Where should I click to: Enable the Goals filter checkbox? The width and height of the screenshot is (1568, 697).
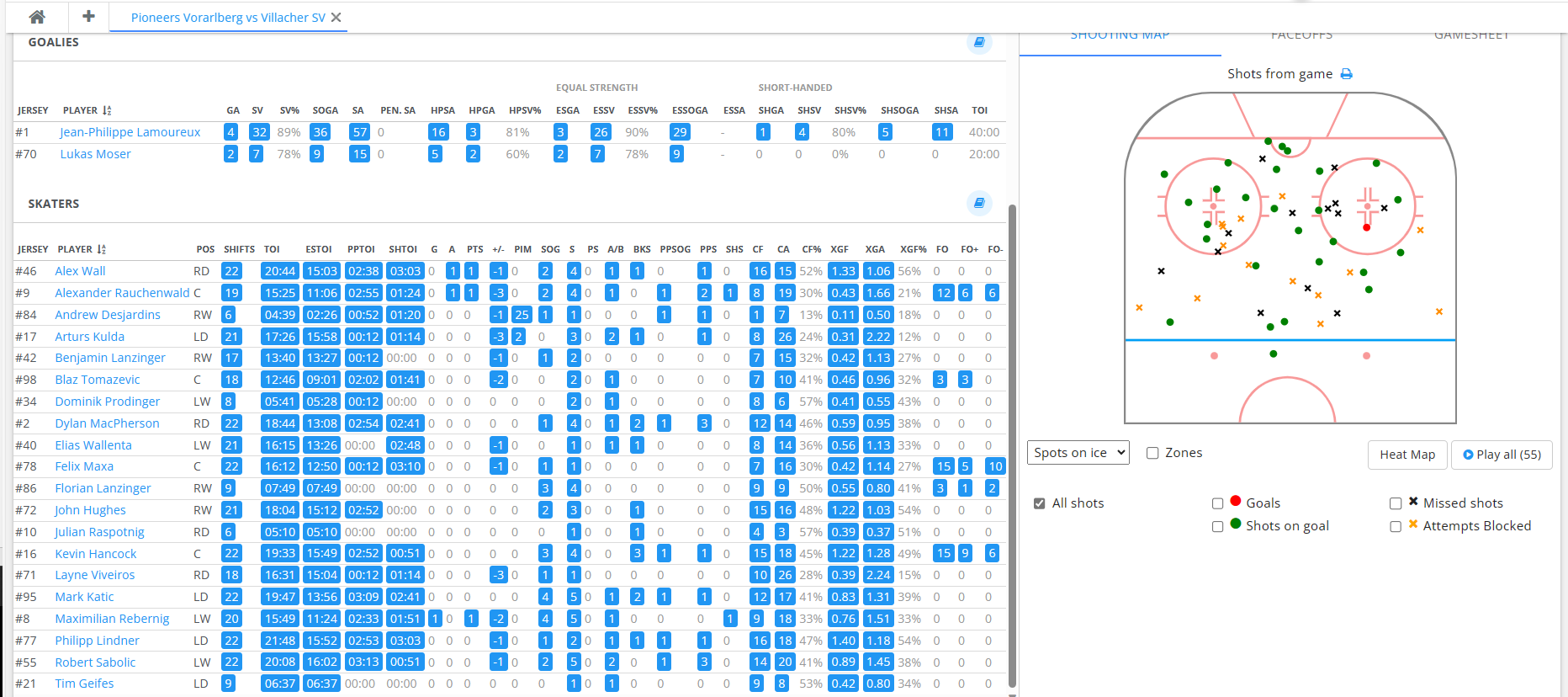(1217, 503)
